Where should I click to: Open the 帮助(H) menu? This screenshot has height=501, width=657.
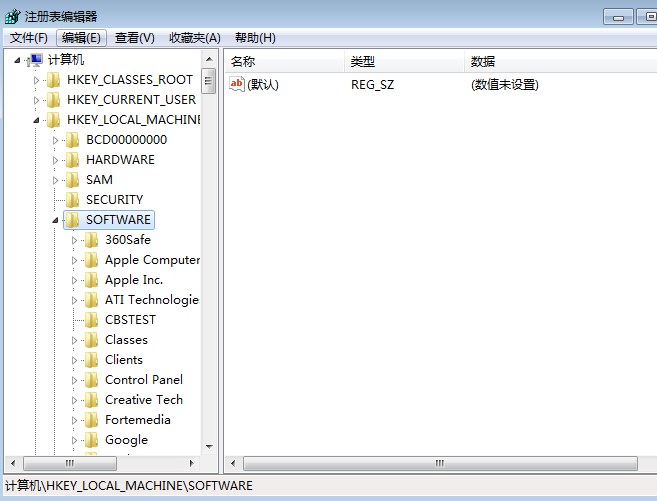pyautogui.click(x=255, y=38)
